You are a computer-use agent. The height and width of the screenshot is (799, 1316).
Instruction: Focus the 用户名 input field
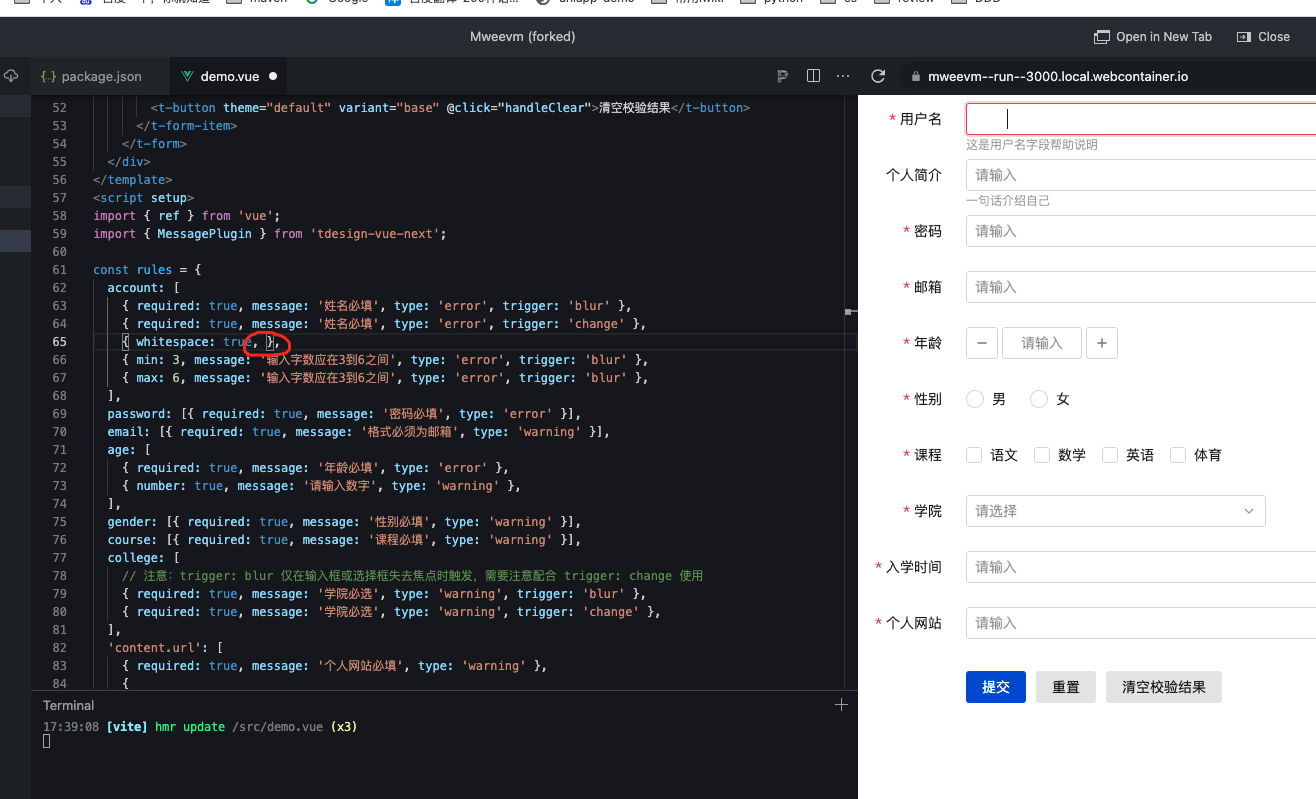coord(1141,119)
